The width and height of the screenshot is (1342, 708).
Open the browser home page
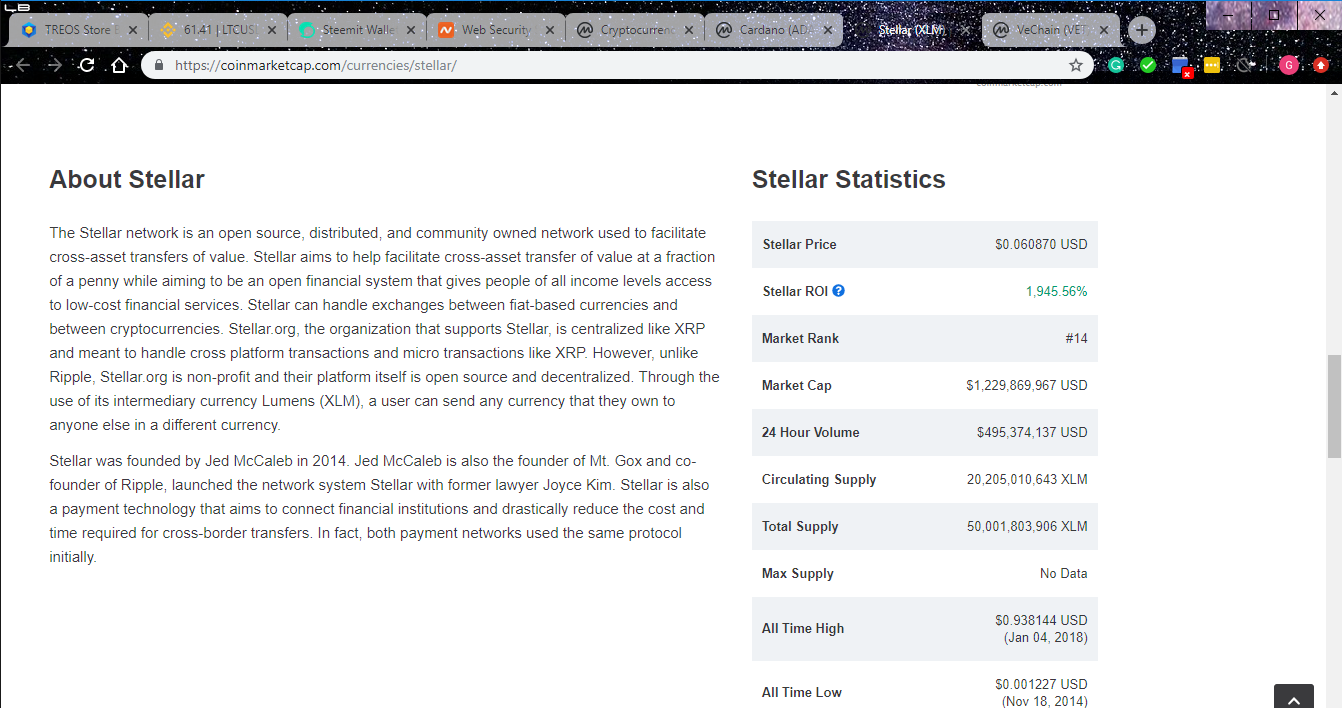tap(119, 65)
